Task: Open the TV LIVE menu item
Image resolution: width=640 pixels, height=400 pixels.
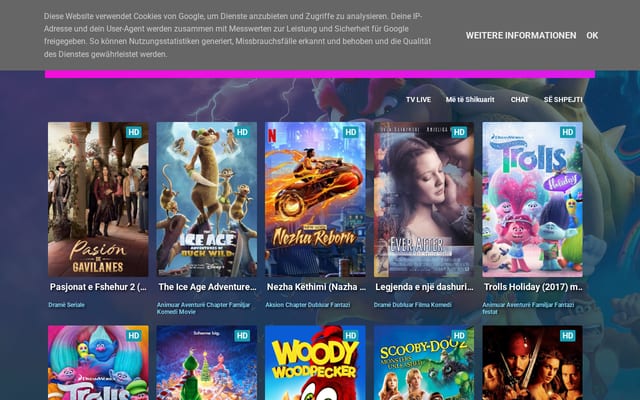Action: click(418, 100)
